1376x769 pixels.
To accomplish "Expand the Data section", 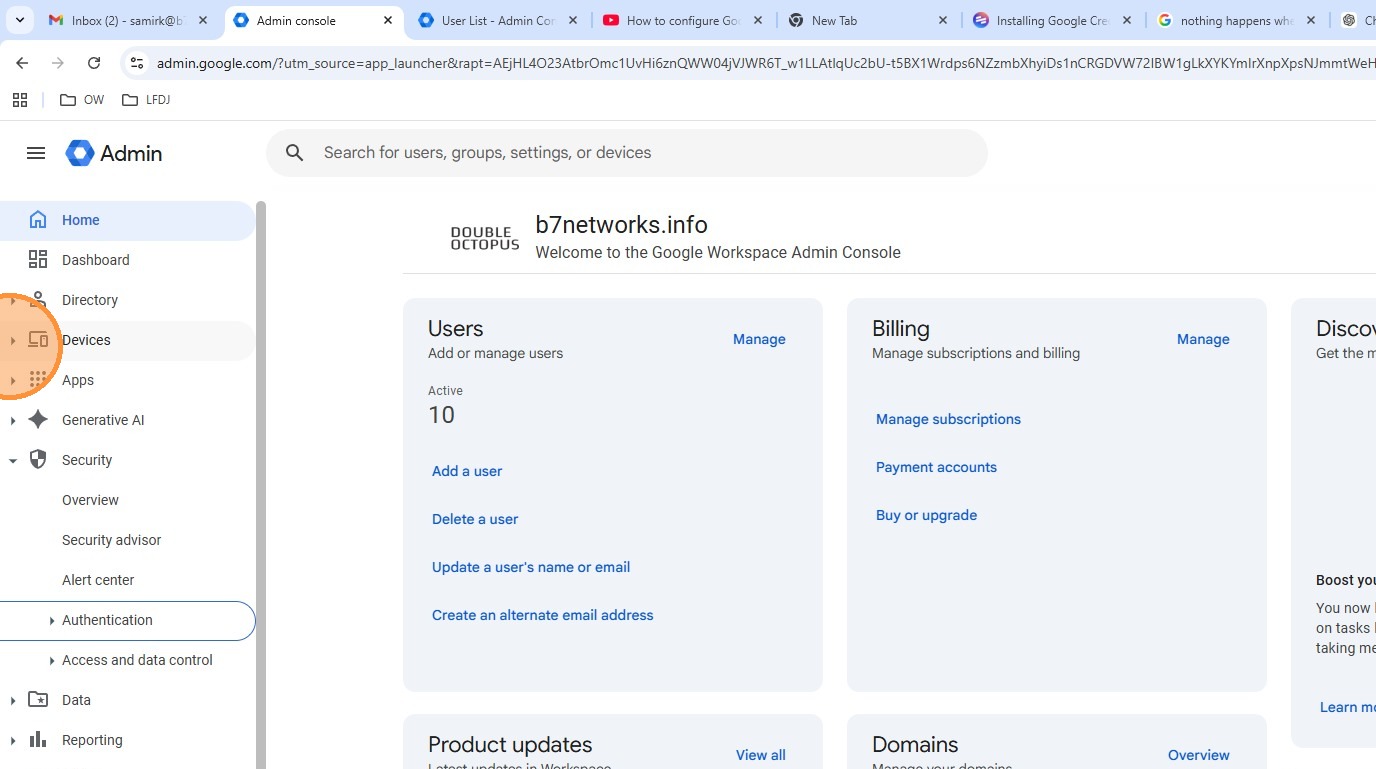I will point(12,701).
